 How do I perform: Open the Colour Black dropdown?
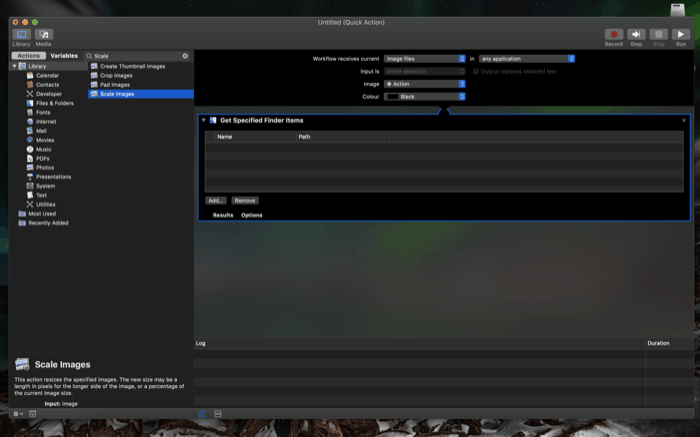(x=424, y=96)
